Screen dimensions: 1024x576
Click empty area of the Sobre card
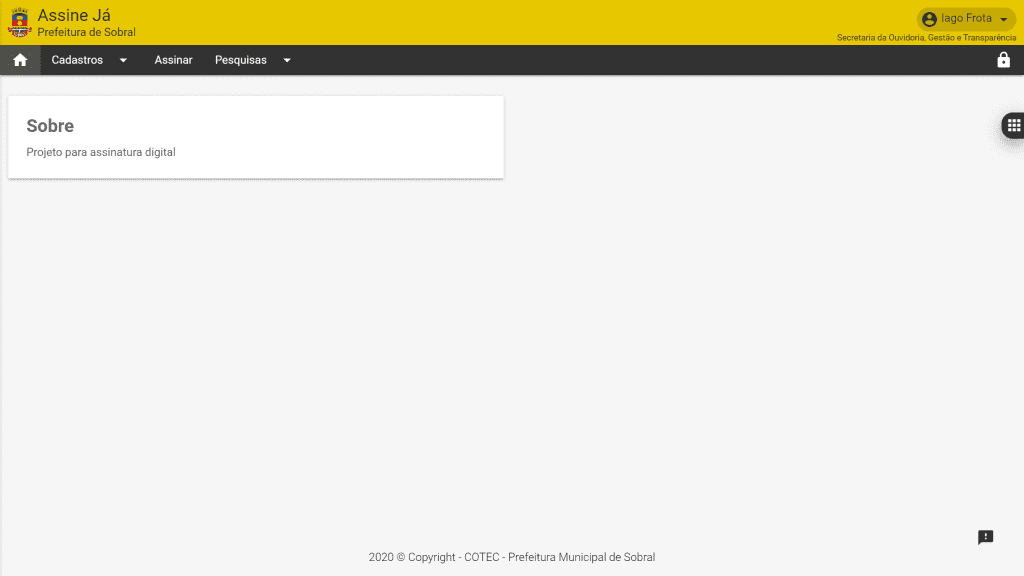tap(350, 138)
